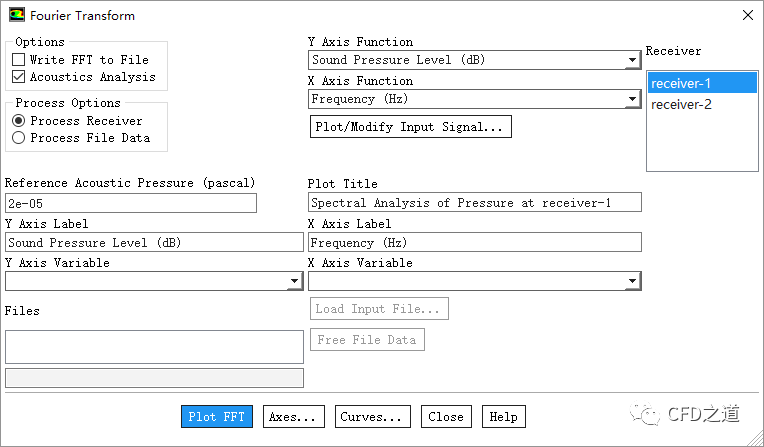Open the Axes settings button
The height and width of the screenshot is (447, 764).
[294, 417]
